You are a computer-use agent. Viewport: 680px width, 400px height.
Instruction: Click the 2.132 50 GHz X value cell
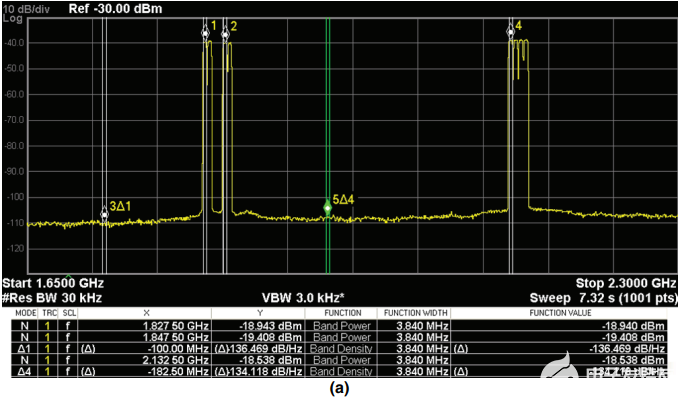pos(176,360)
